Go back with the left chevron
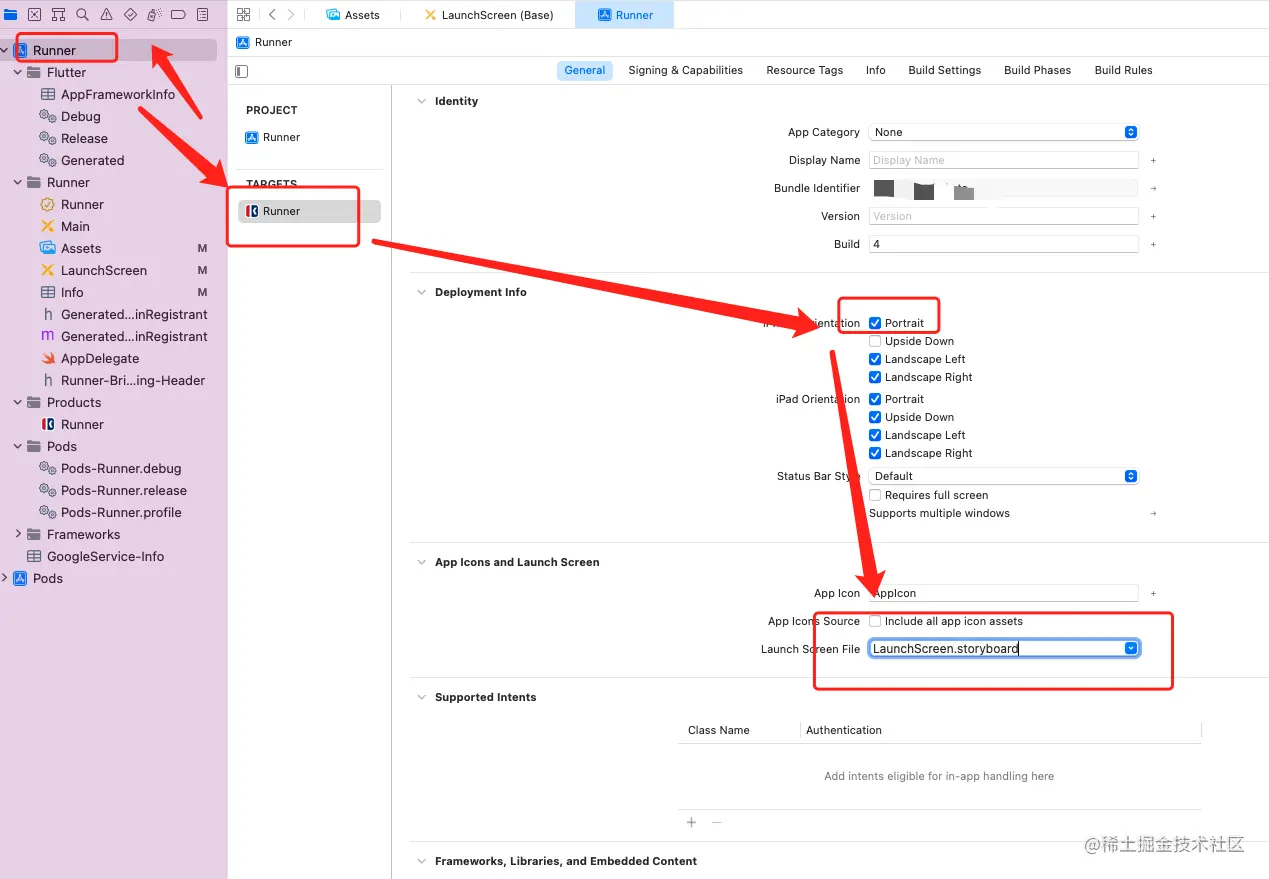Viewport: 1269px width, 879px height. pos(272,15)
